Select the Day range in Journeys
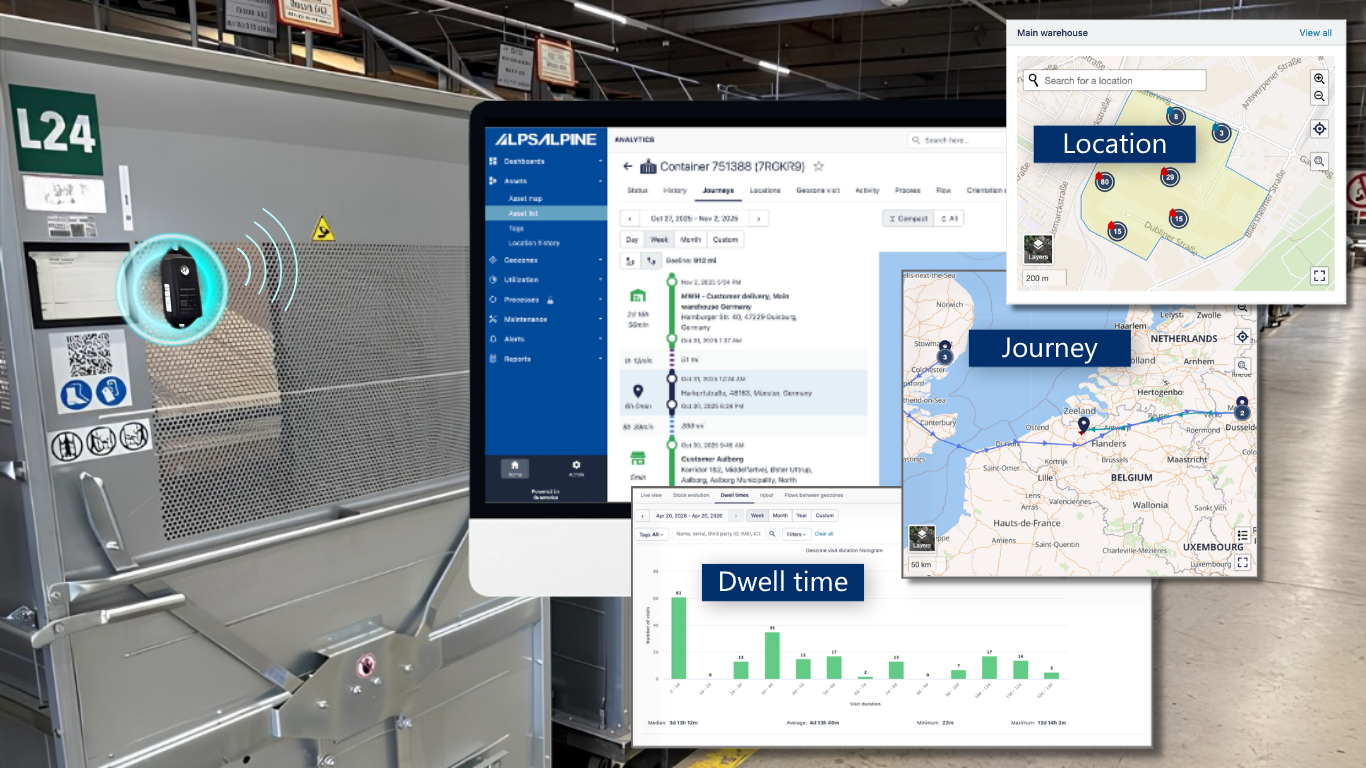This screenshot has height=768, width=1366. [632, 240]
